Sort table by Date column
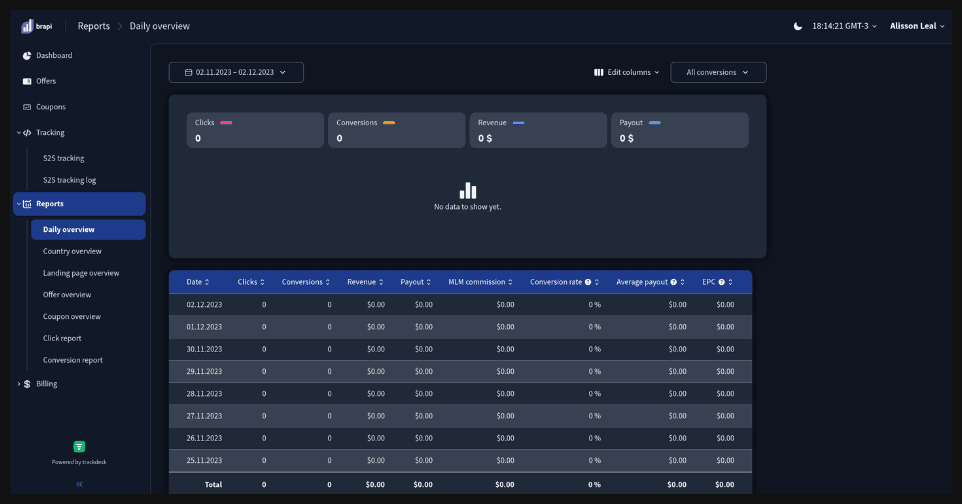This screenshot has height=504, width=962. (198, 282)
